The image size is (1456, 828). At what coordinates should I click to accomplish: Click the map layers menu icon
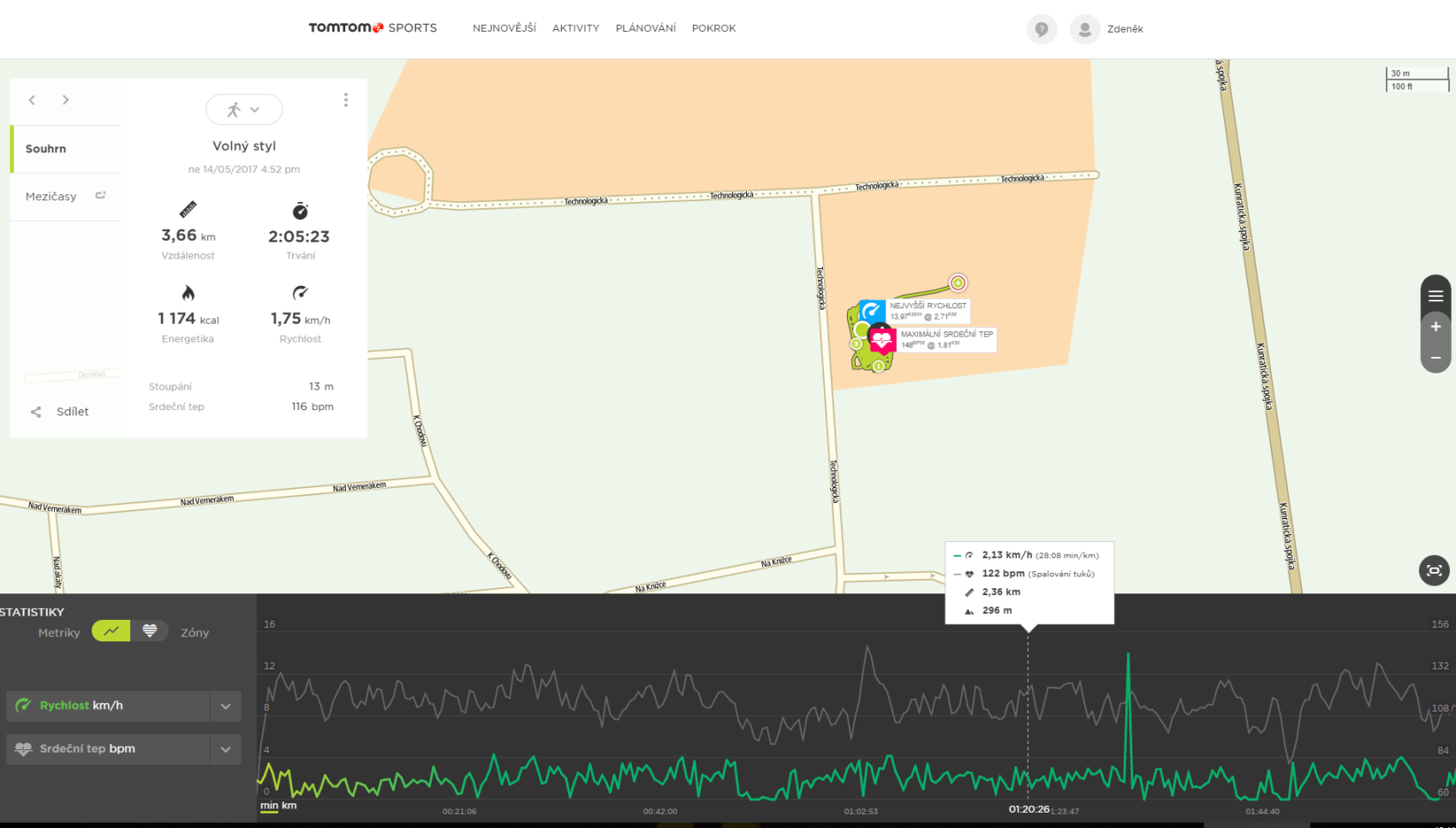[x=1435, y=296]
